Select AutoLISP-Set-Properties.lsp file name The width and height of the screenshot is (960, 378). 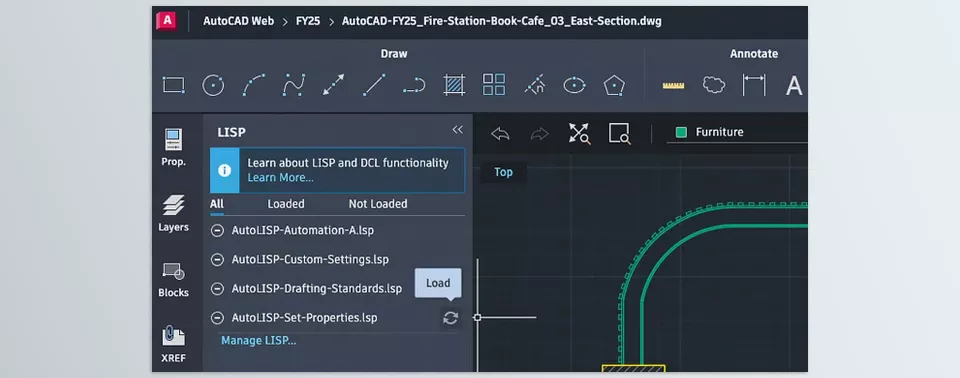click(x=304, y=318)
